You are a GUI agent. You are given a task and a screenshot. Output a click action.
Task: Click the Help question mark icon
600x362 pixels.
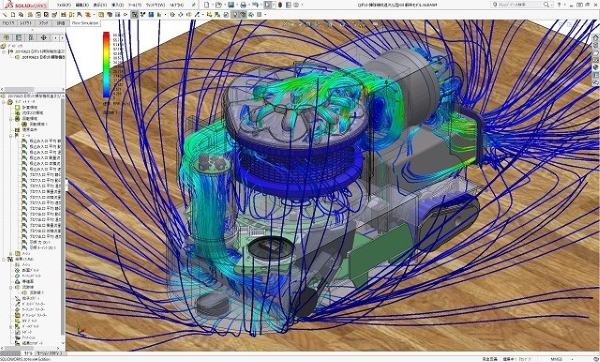pyautogui.click(x=559, y=5)
